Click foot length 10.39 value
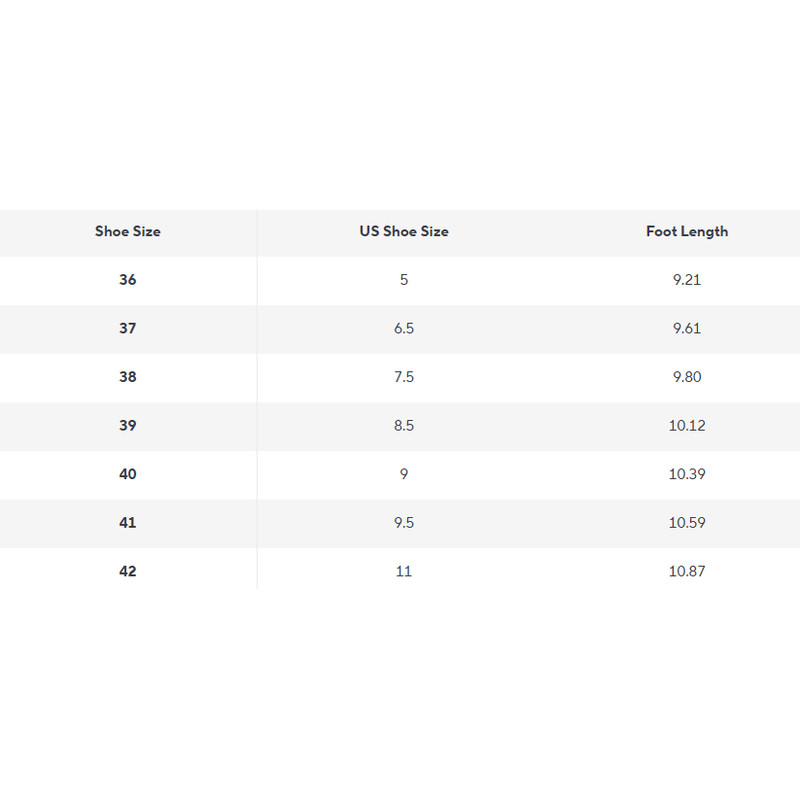Image resolution: width=800 pixels, height=800 pixels. 687,474
